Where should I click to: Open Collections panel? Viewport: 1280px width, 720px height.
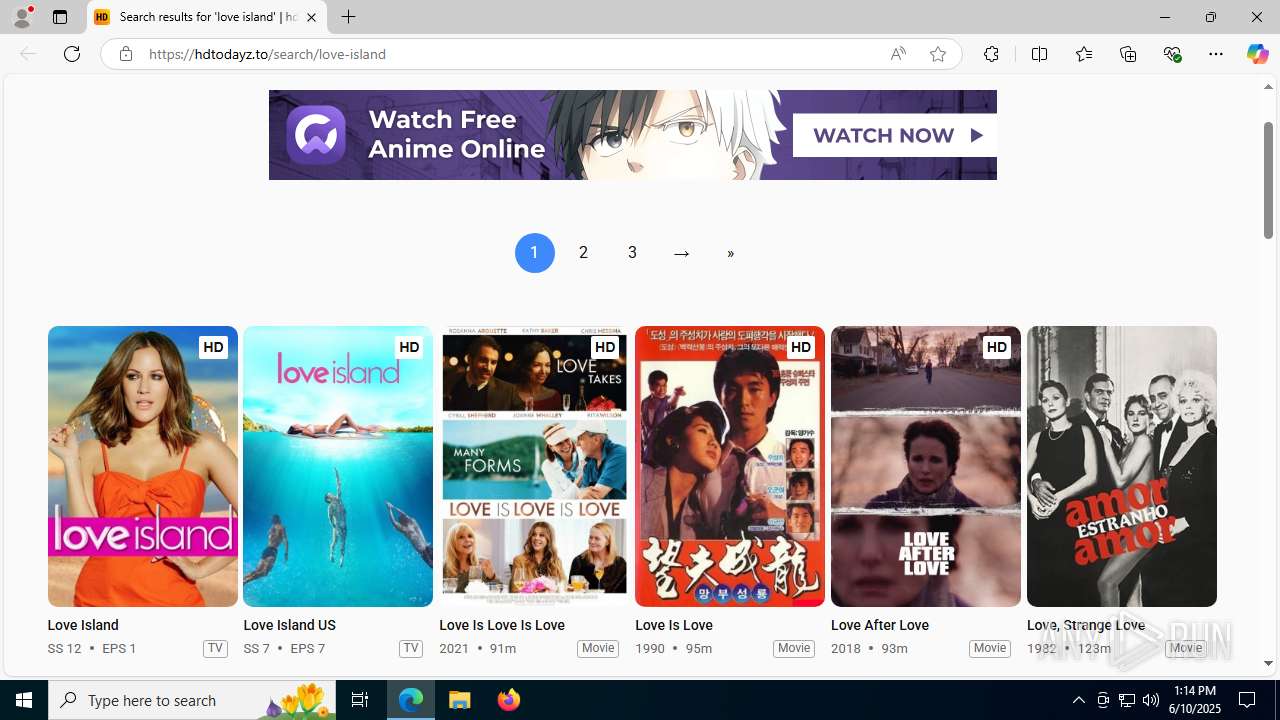coord(1128,54)
